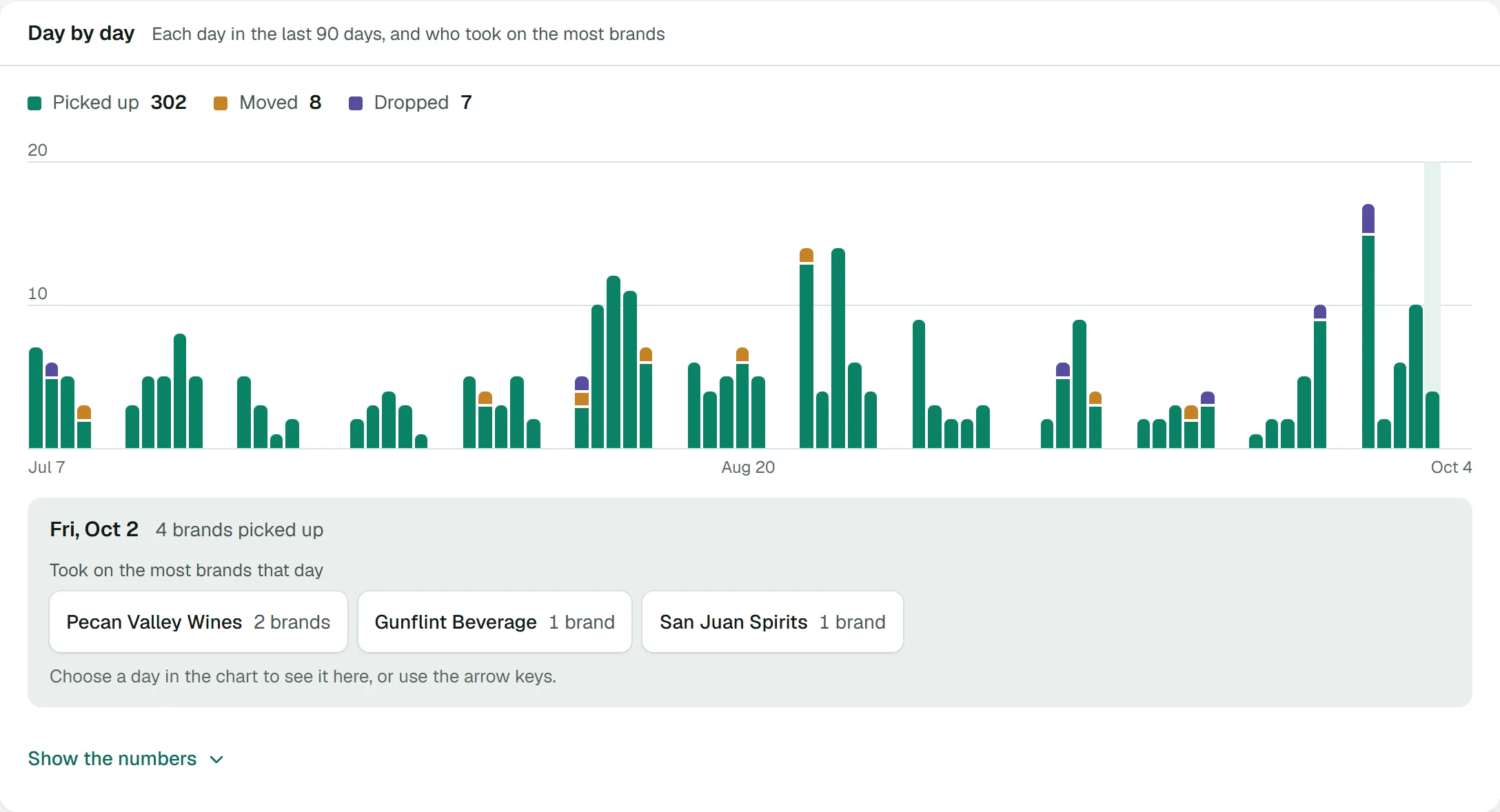Click the '4 brands picked up' text
The image size is (1500, 812).
tap(239, 529)
